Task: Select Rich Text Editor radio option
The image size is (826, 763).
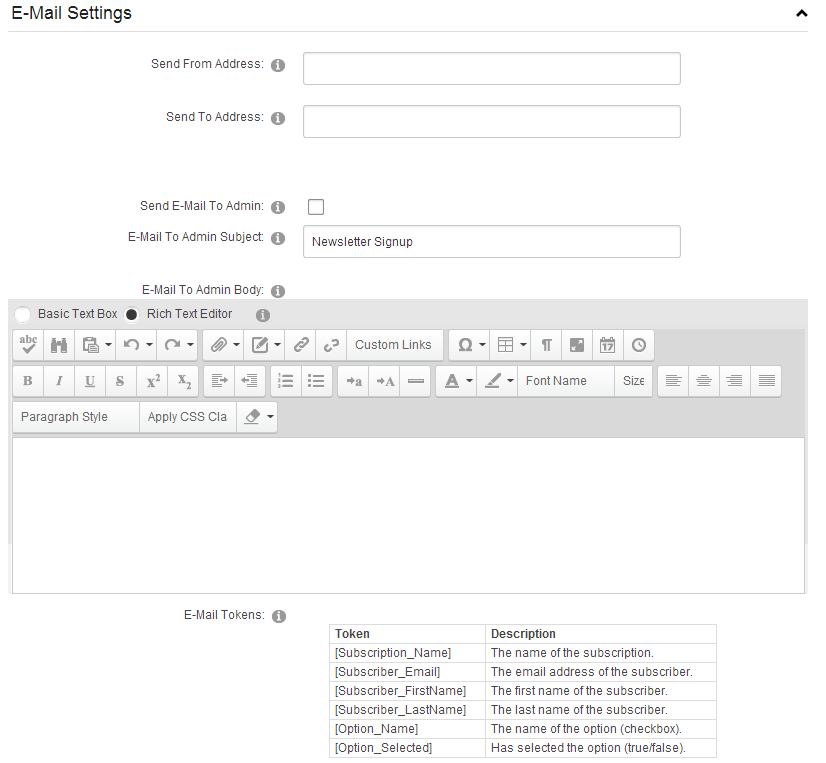Action: 131,315
